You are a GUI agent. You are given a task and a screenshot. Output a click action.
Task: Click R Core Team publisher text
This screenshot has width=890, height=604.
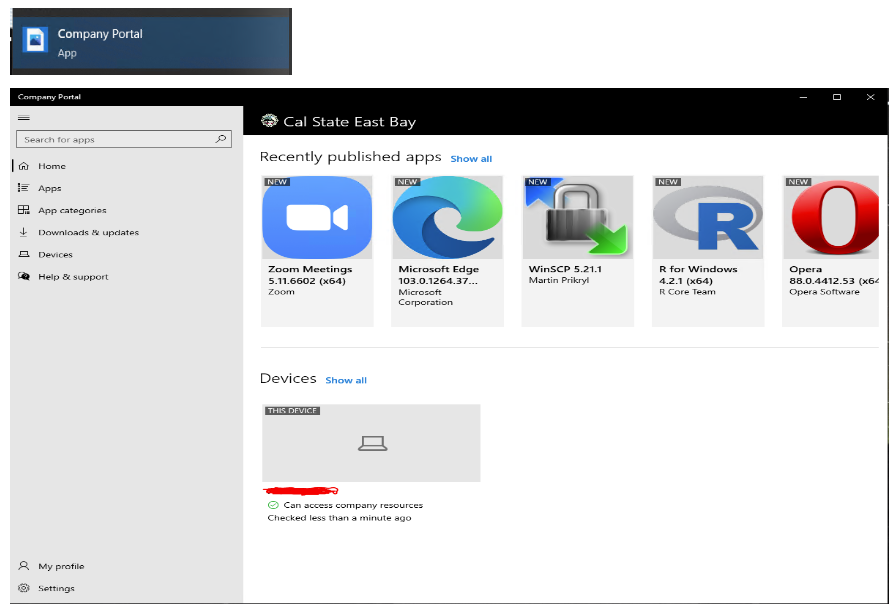coord(687,292)
